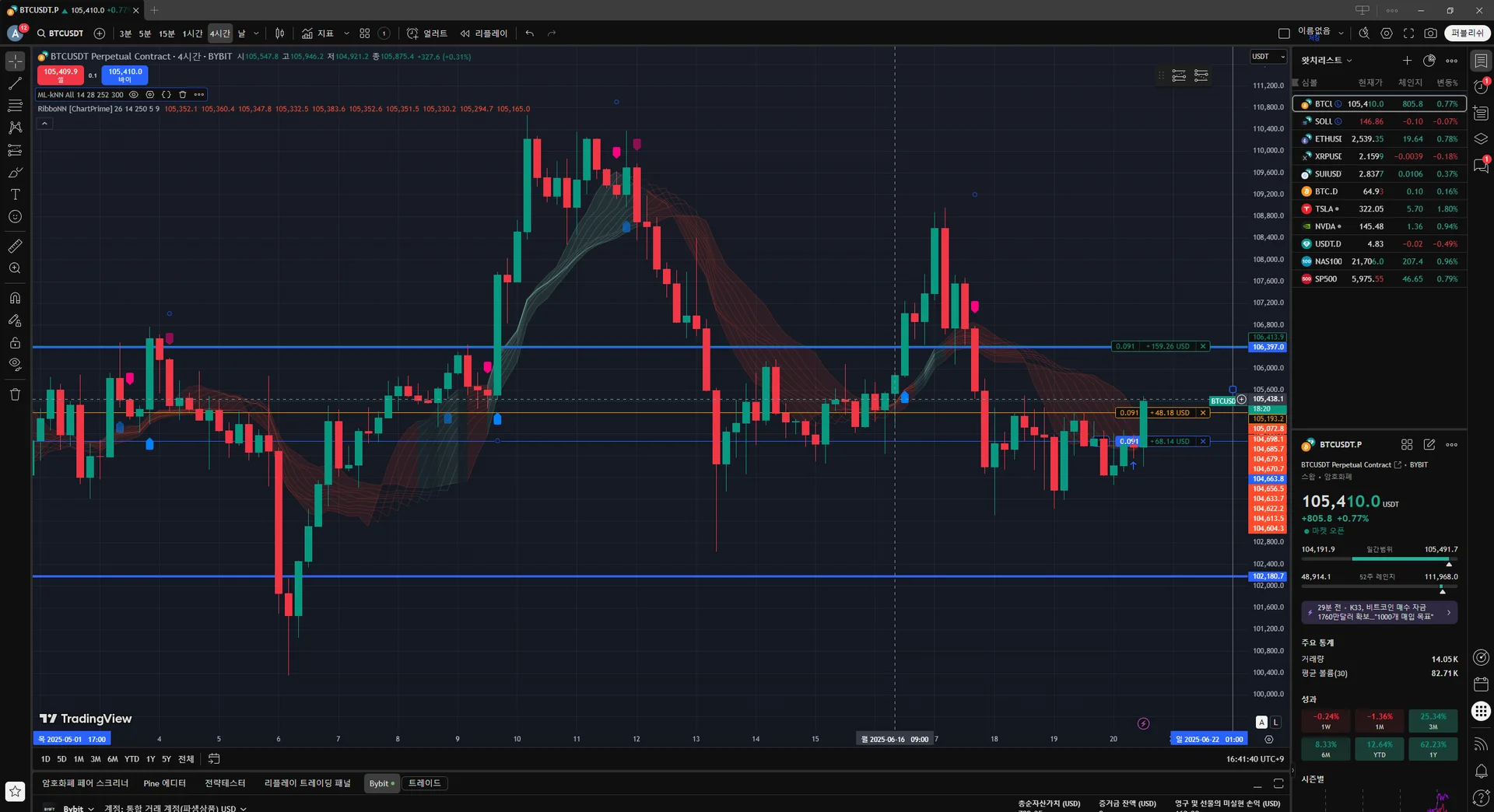
Task: Open the 지표 indicators button
Action: point(317,33)
